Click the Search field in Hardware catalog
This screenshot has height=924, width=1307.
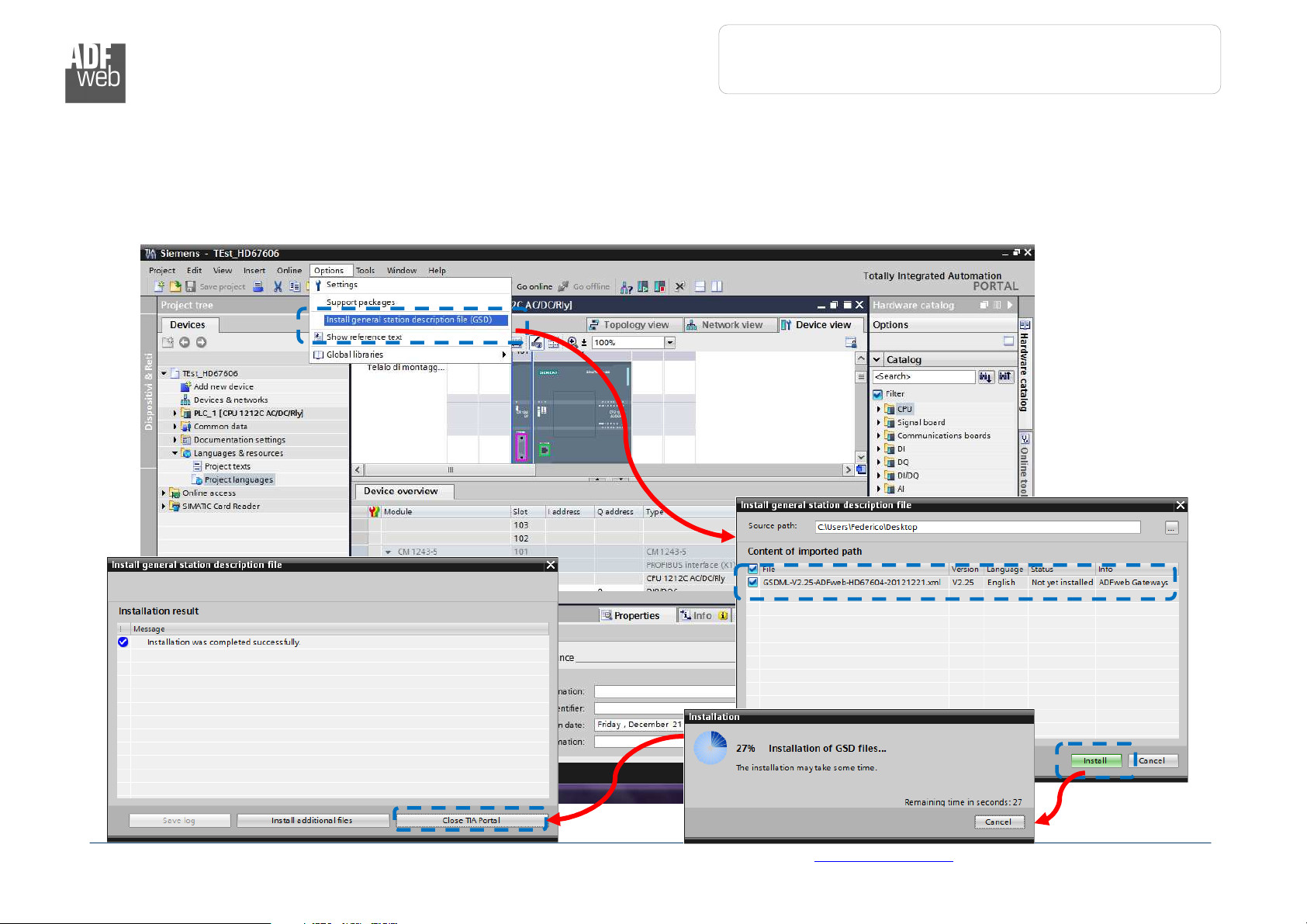[923, 376]
